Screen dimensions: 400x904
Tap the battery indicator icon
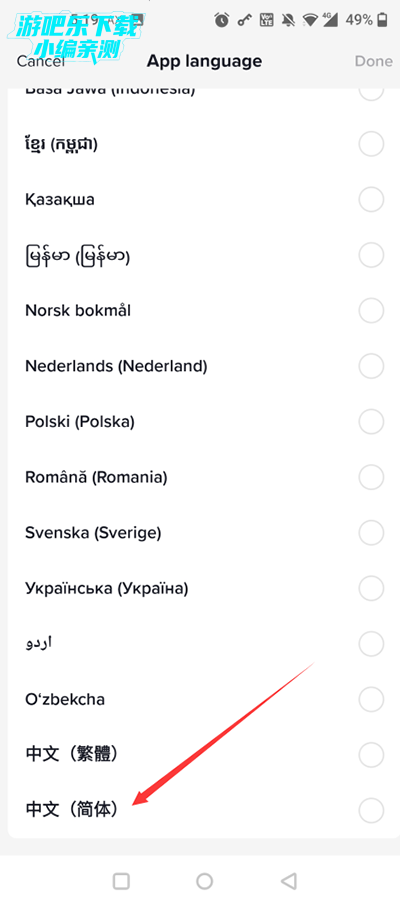tap(383, 20)
